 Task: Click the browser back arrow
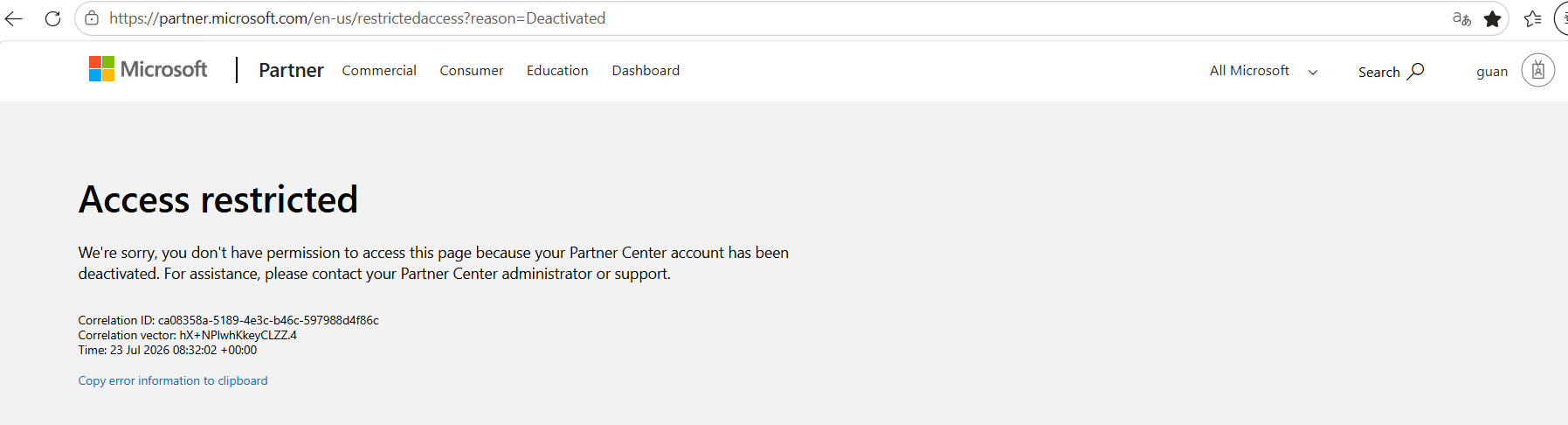13,18
